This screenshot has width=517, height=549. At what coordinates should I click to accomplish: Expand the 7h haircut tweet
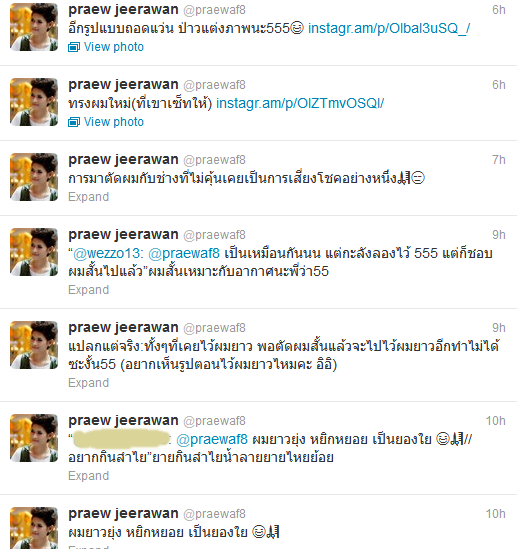(x=89, y=197)
